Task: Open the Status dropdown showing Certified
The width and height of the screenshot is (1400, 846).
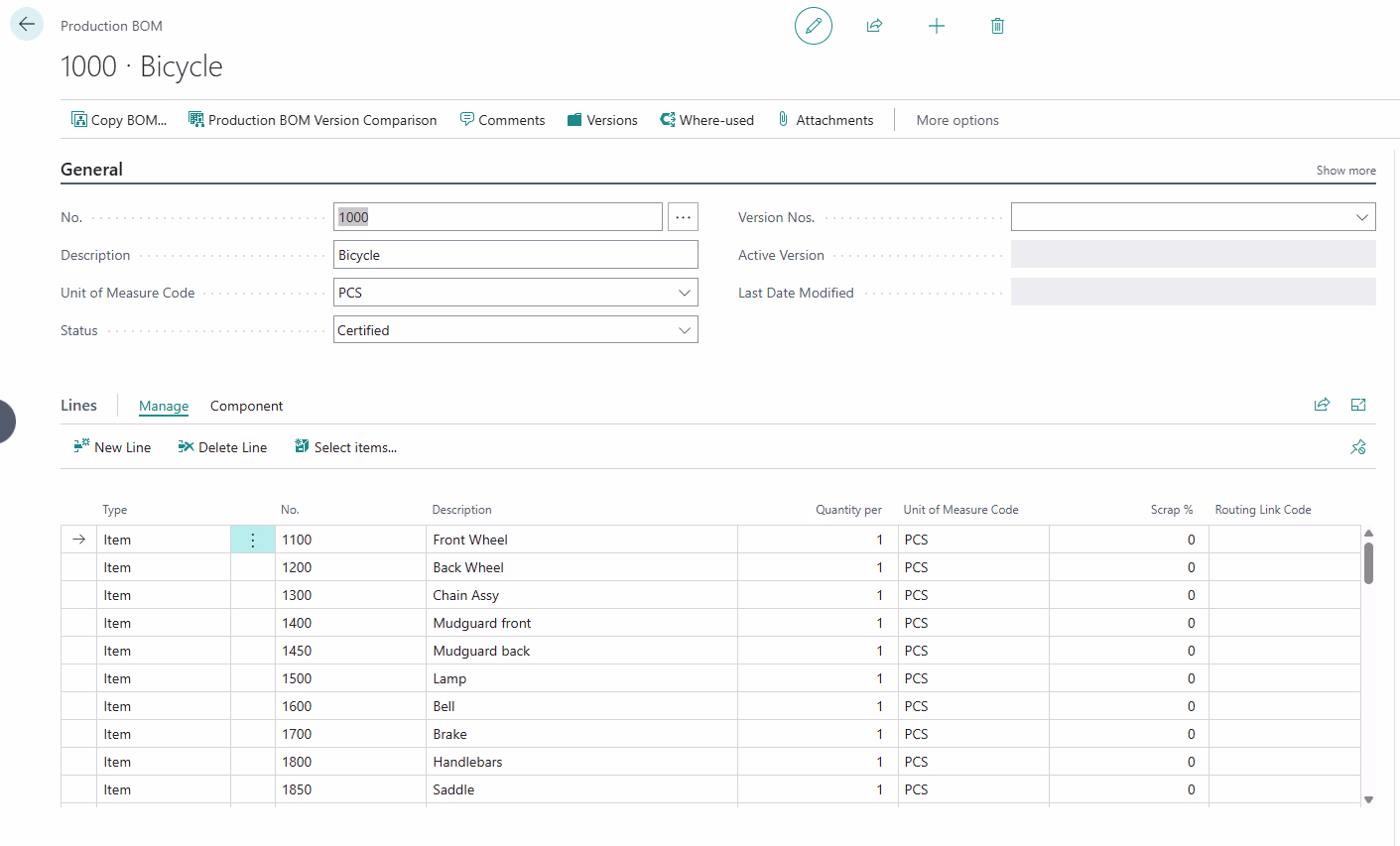Action: pos(515,330)
